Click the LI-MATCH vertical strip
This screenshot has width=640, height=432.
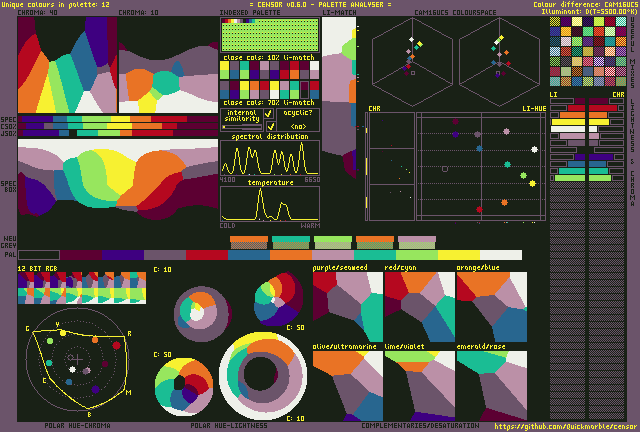(339, 97)
